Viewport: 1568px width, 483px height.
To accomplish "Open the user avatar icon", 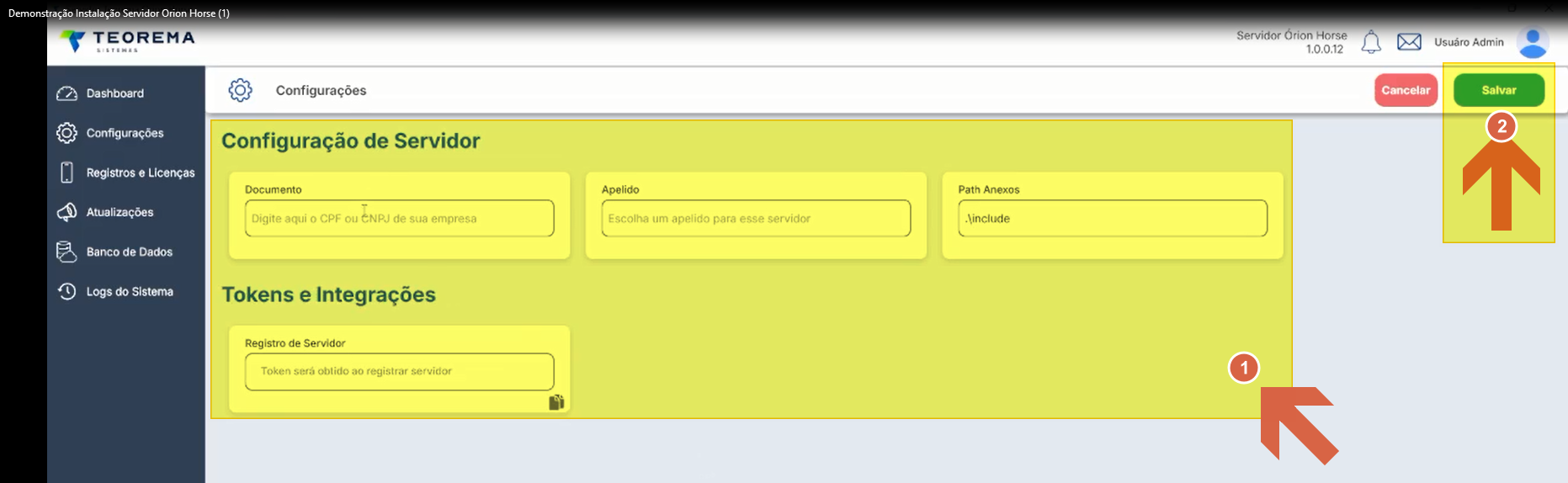I will click(x=1533, y=42).
